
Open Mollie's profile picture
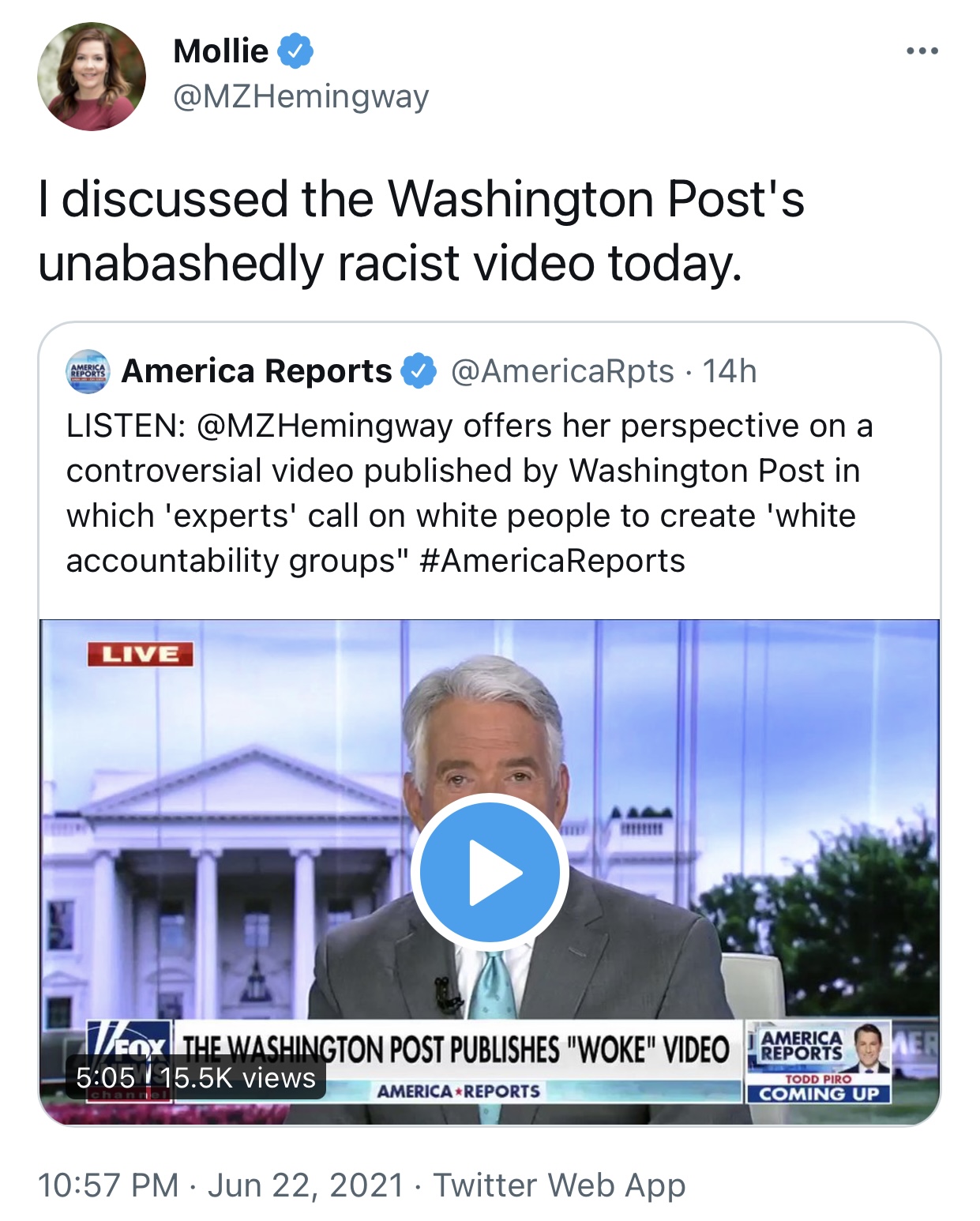(x=92, y=77)
